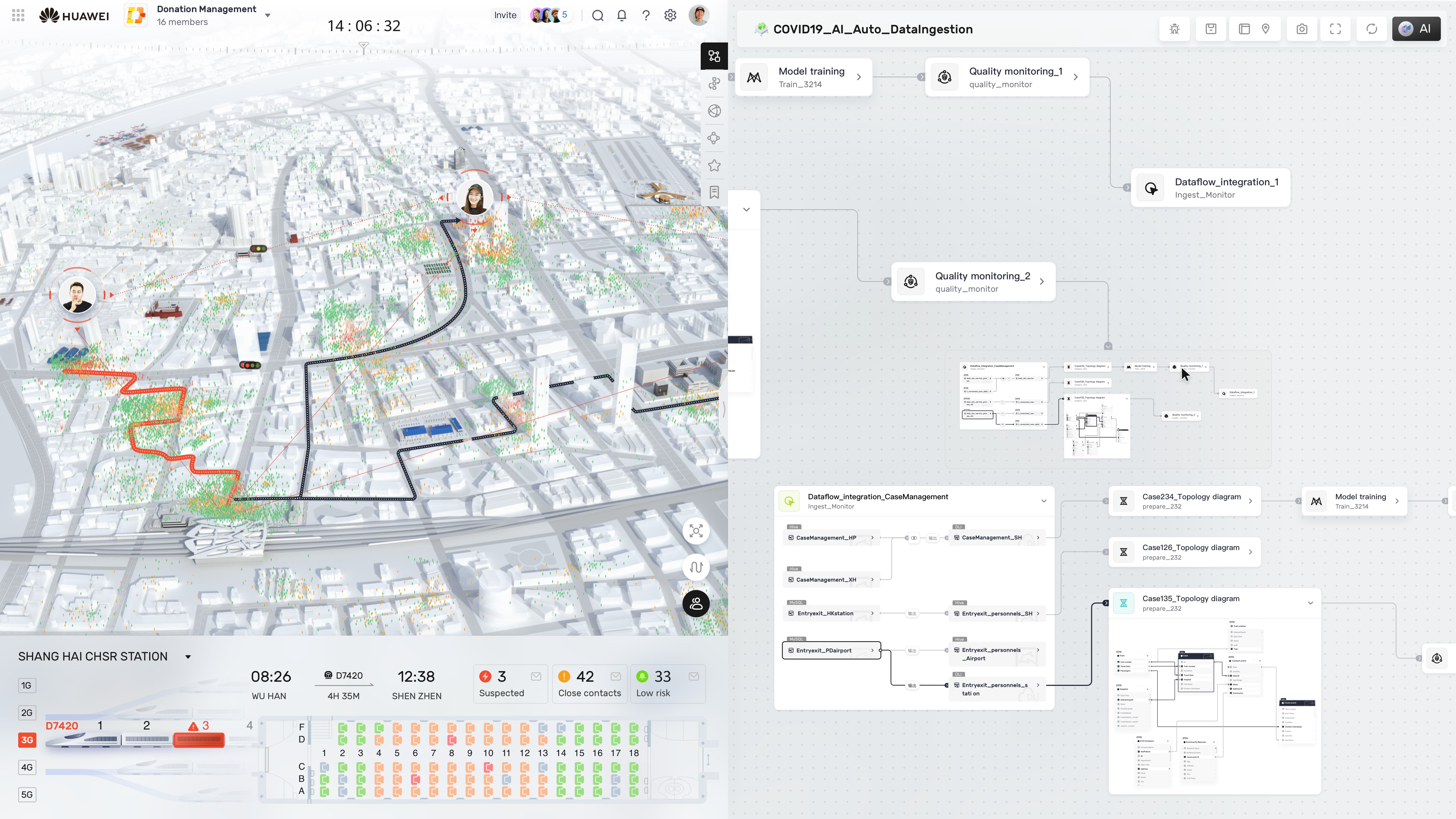This screenshot has height=819, width=1456.
Task: Enter fullscreen with the expand frame icon
Action: coord(1336,28)
